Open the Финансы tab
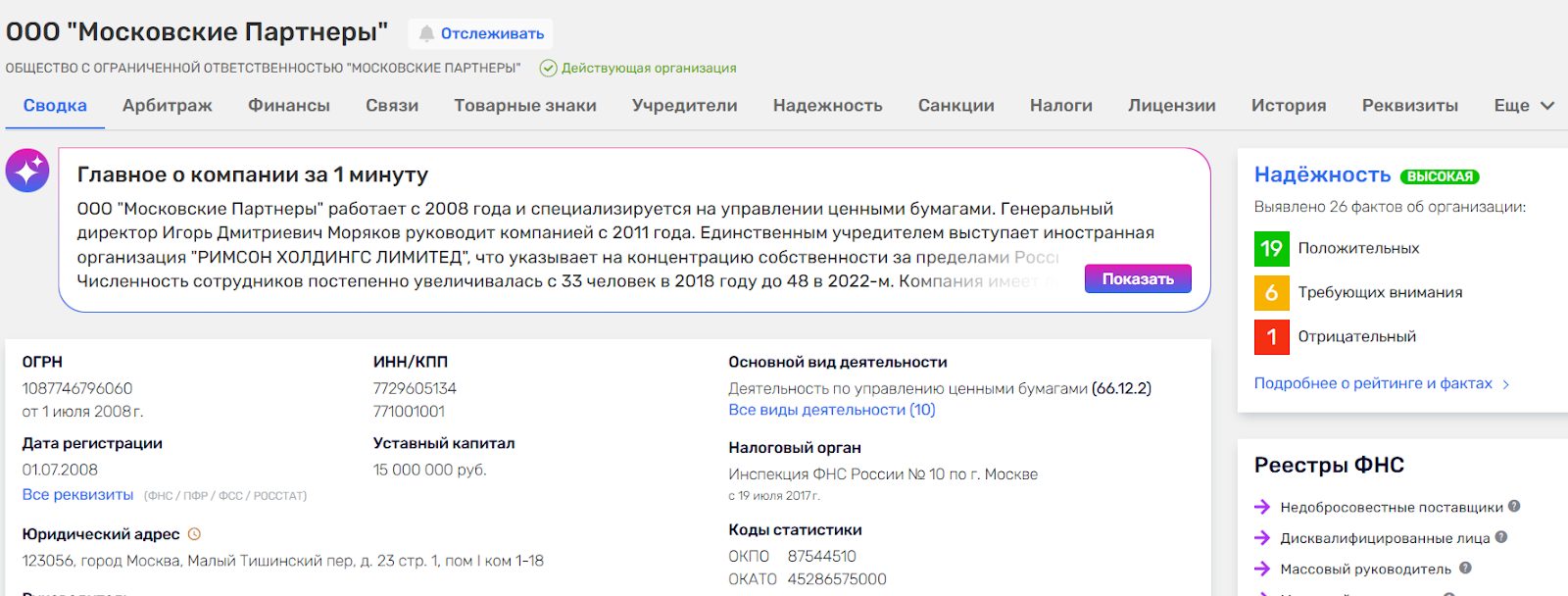This screenshot has height=596, width=1568. 288,106
